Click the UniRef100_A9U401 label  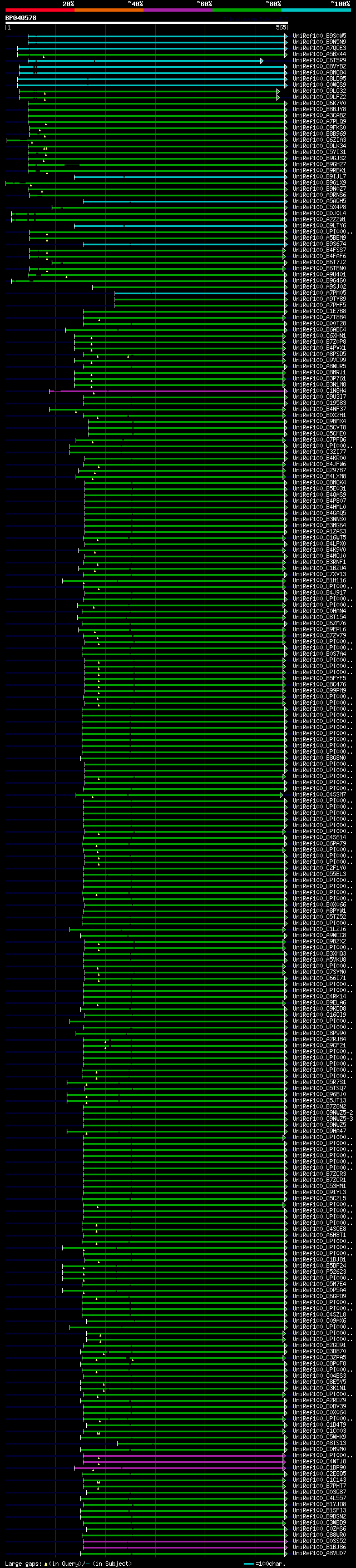point(319,275)
